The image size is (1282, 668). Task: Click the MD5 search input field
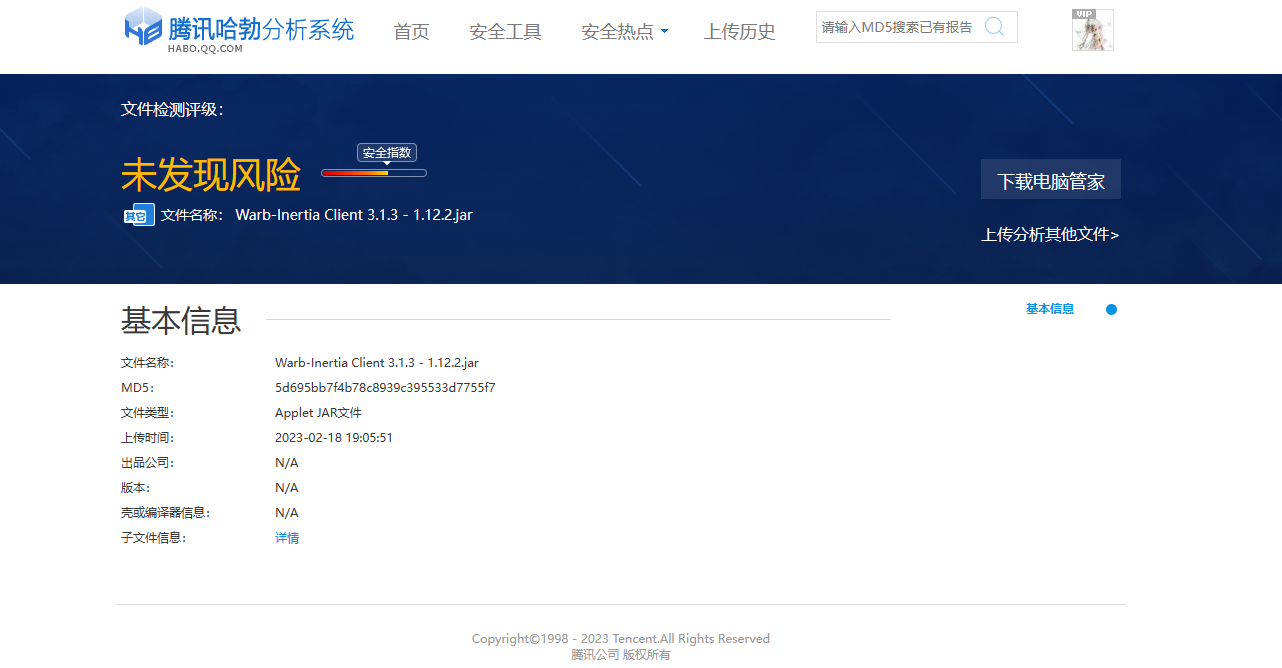coord(898,27)
